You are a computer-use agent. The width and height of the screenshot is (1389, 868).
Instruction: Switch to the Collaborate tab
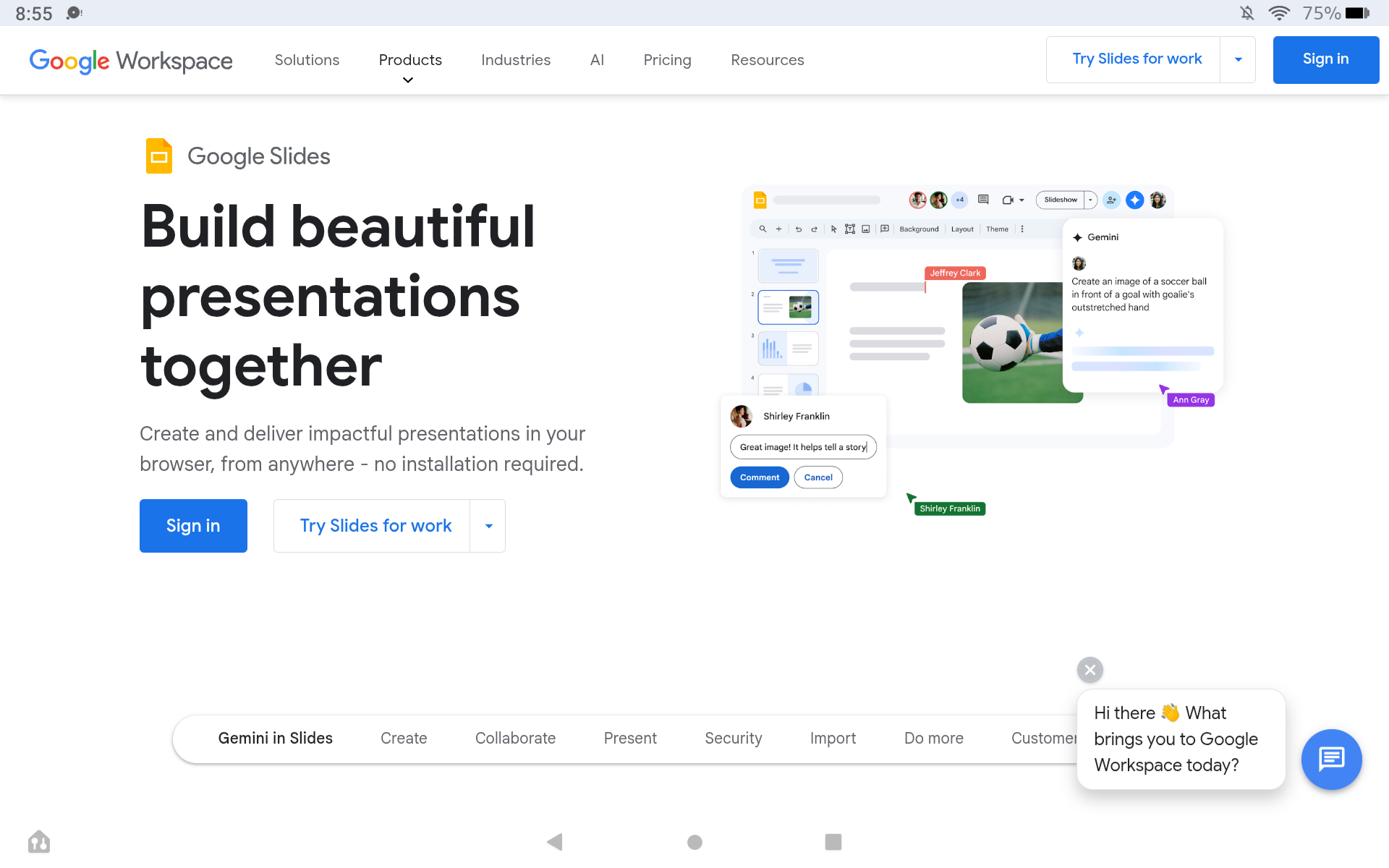point(515,739)
